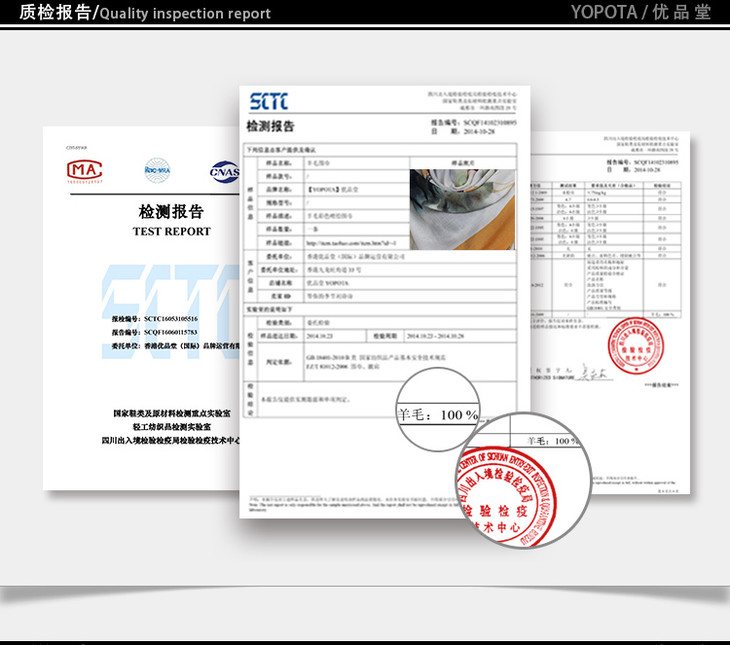The image size is (730, 645).
Task: Click the TEST REPORT heading on left page
Action: click(171, 231)
